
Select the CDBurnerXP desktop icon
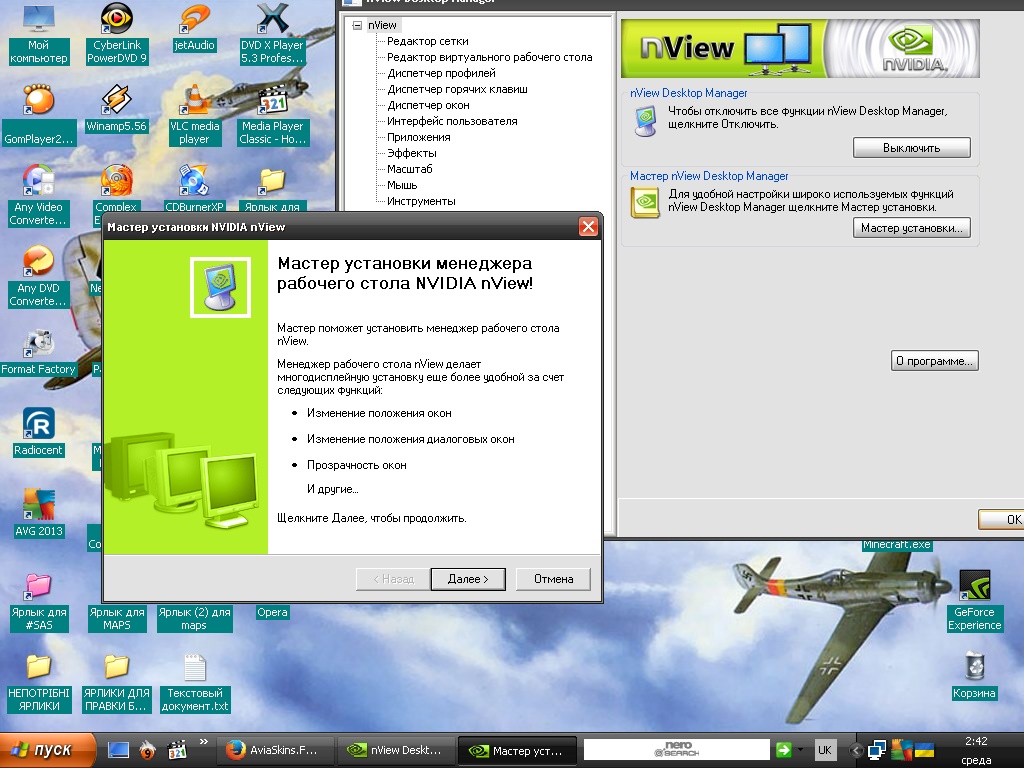click(x=195, y=189)
